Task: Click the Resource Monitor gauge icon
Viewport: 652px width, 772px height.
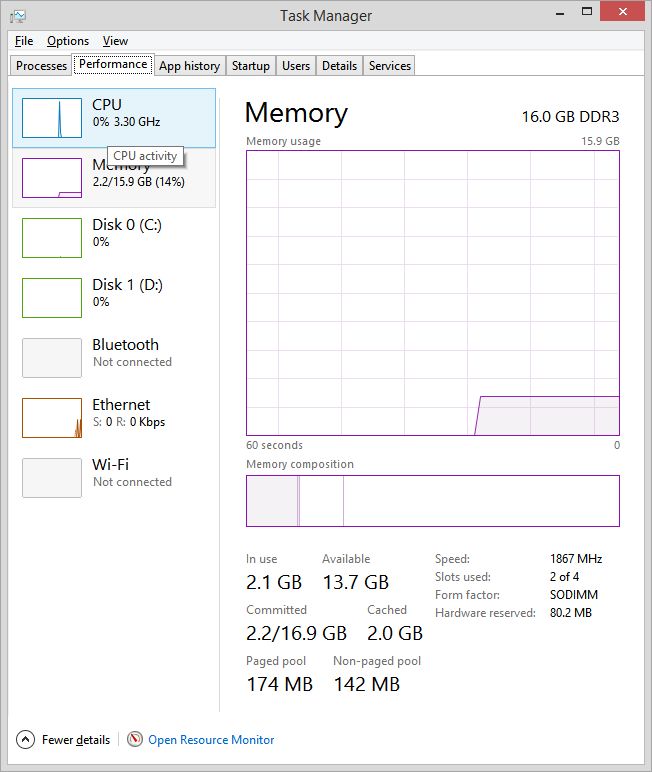Action: click(x=135, y=740)
